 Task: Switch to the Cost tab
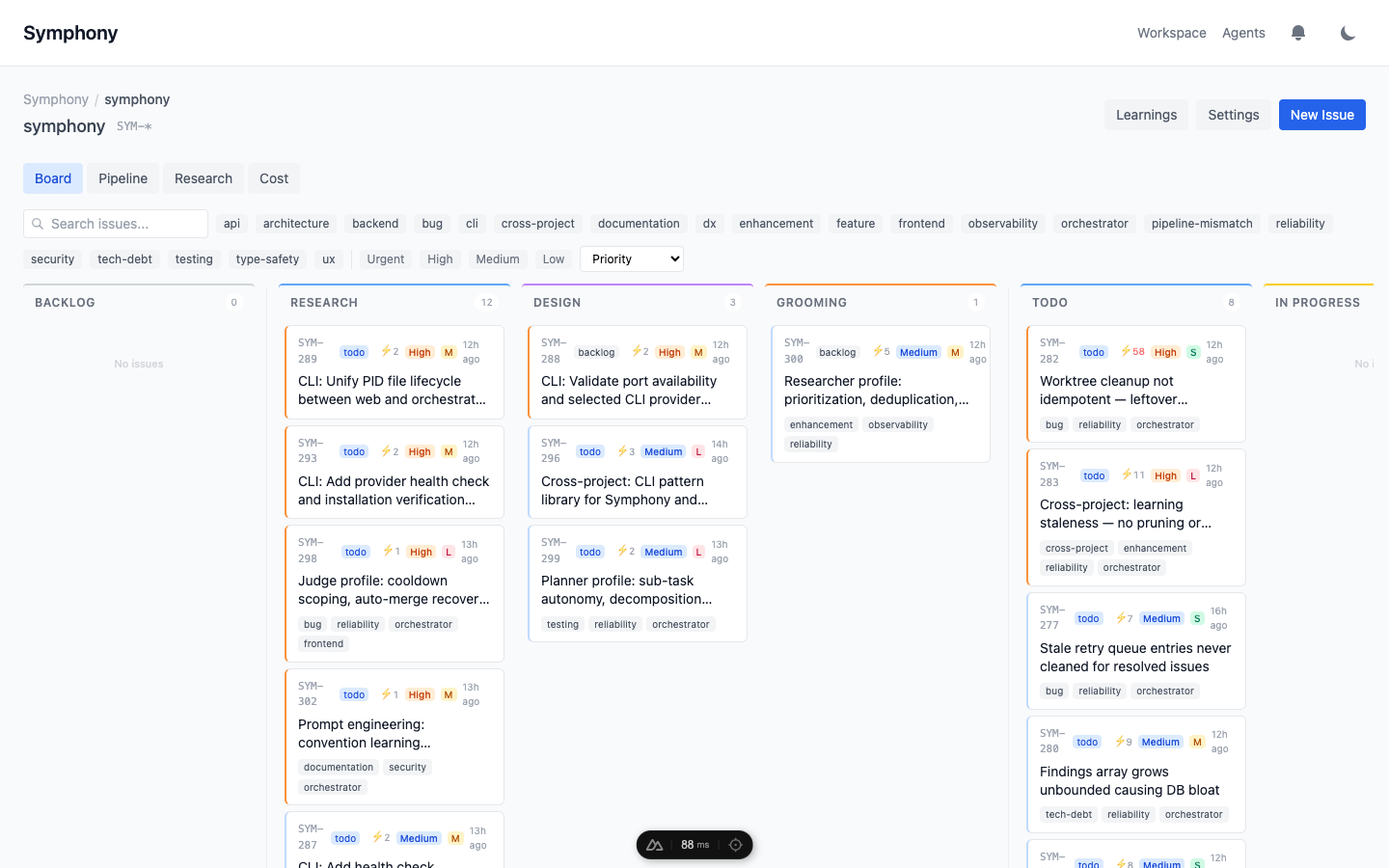273,178
